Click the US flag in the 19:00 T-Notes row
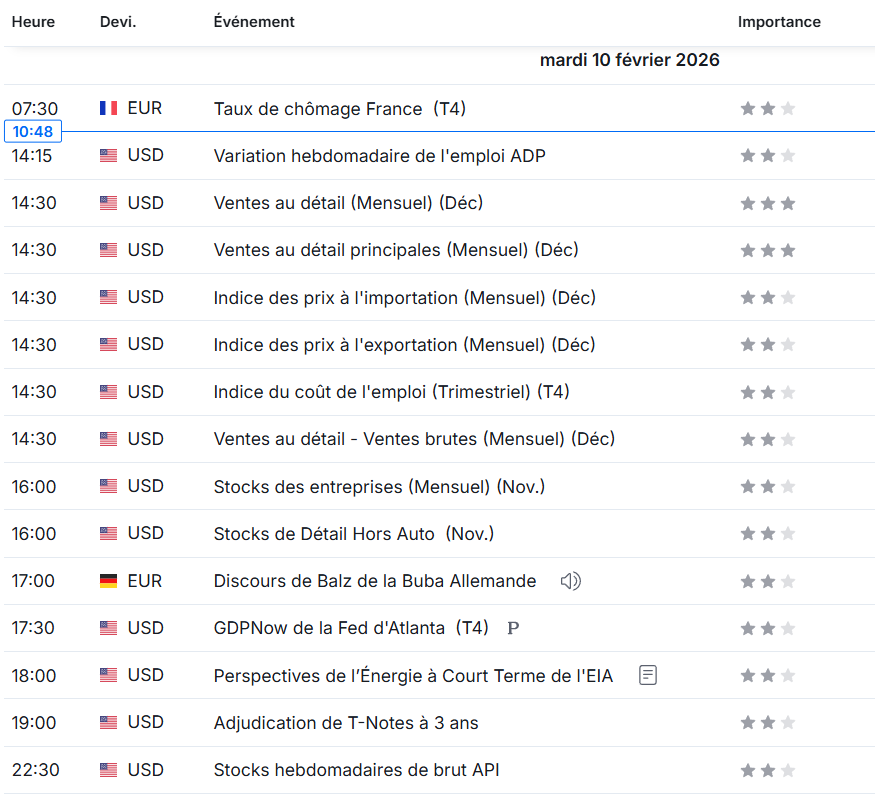875x797 pixels. click(108, 723)
